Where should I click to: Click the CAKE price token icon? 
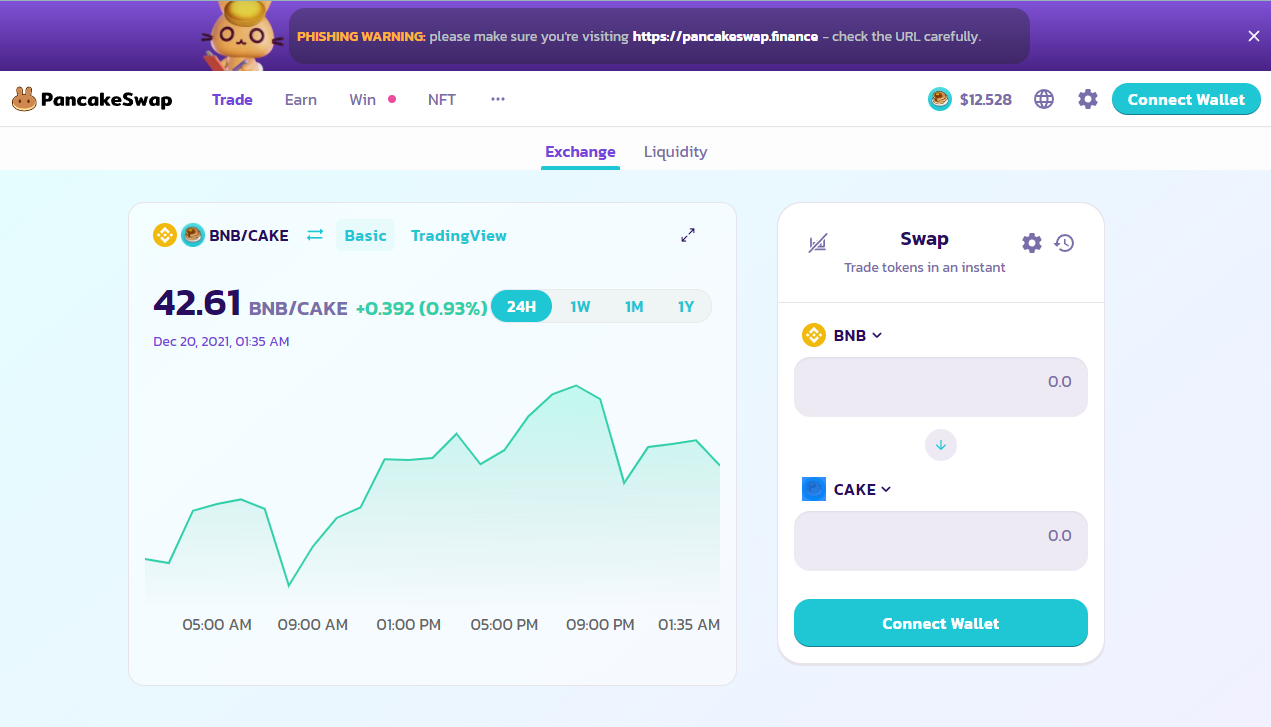pos(940,99)
